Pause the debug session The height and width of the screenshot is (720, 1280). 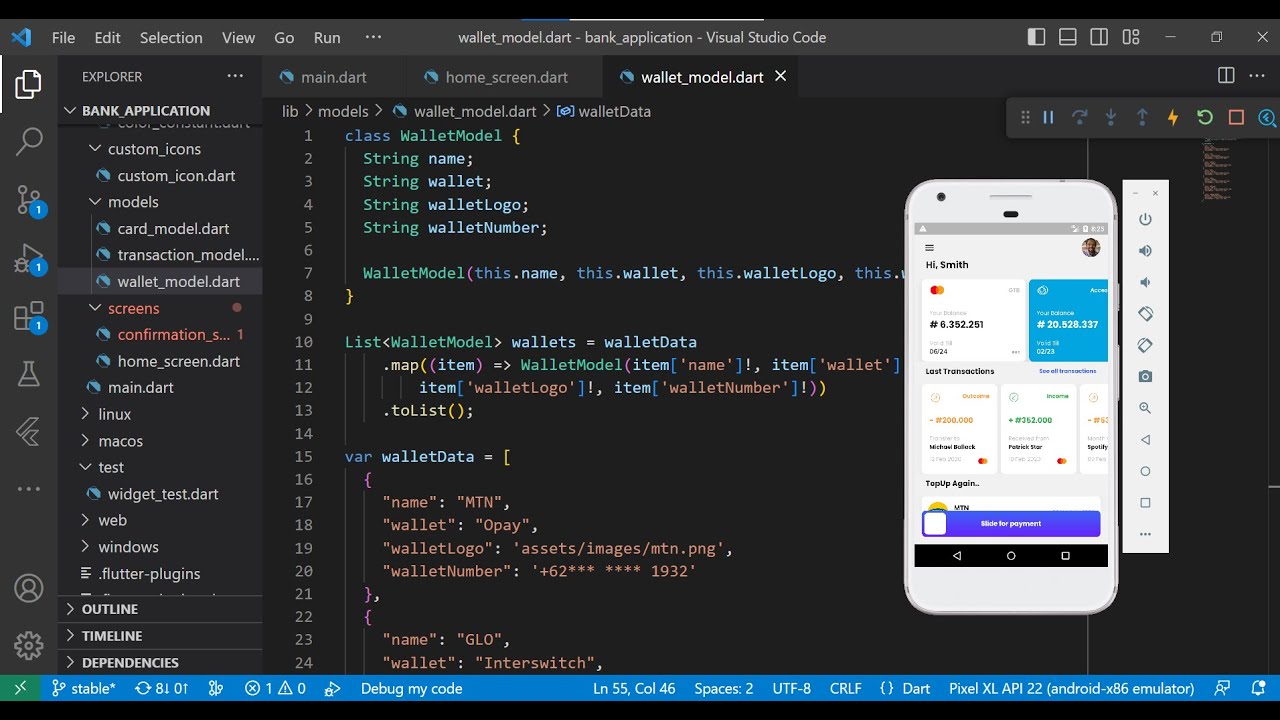[1048, 117]
